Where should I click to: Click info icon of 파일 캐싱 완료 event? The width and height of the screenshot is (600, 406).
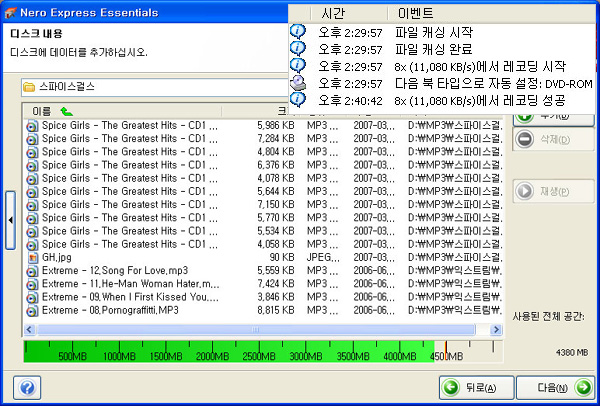(298, 49)
